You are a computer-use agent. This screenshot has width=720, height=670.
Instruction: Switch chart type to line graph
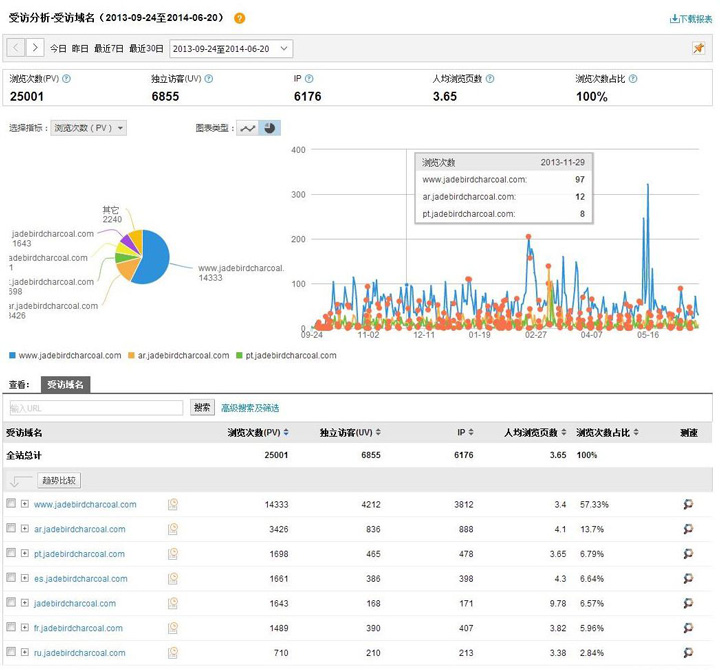(248, 128)
